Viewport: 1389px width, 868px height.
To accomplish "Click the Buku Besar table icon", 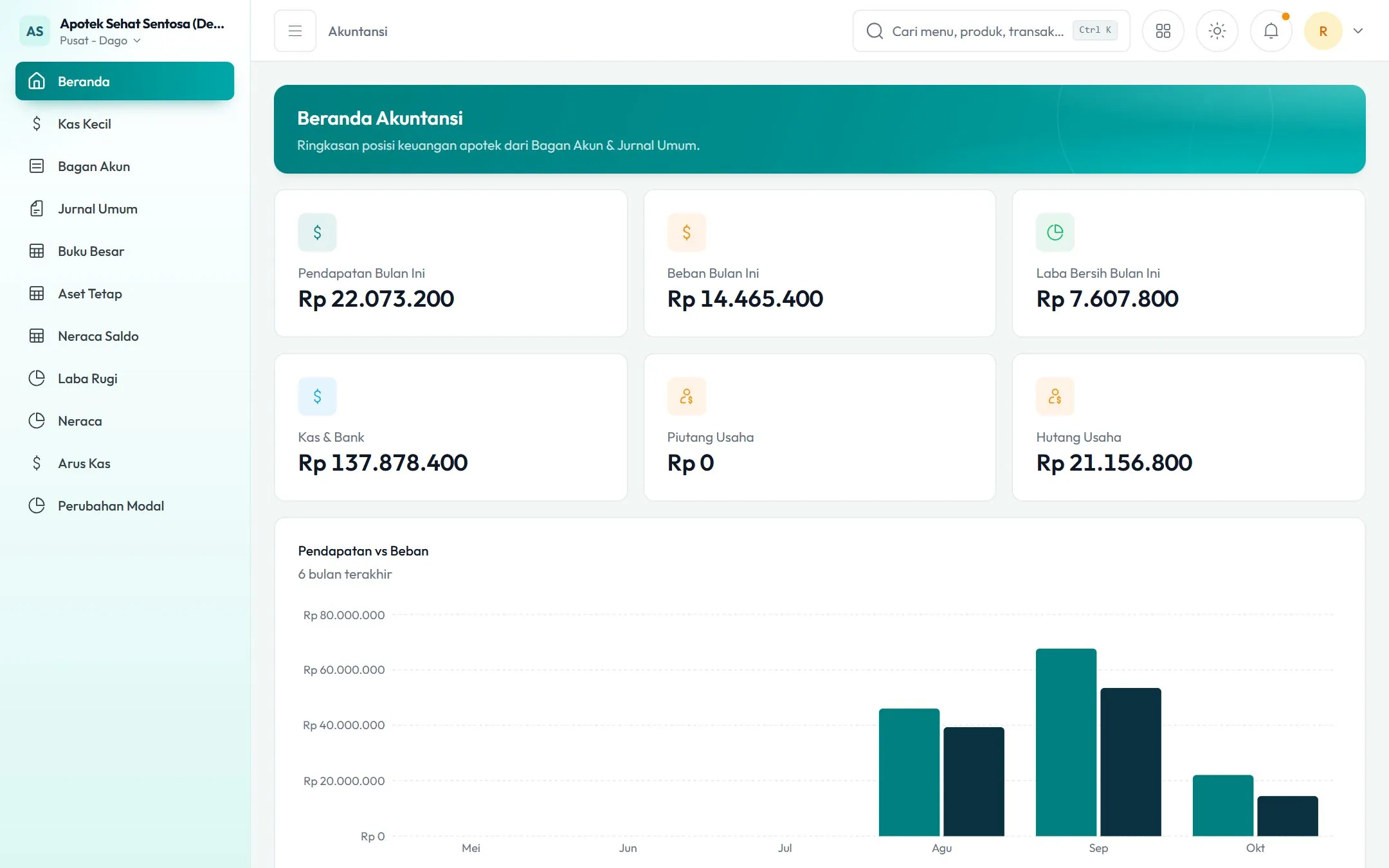I will tap(37, 251).
